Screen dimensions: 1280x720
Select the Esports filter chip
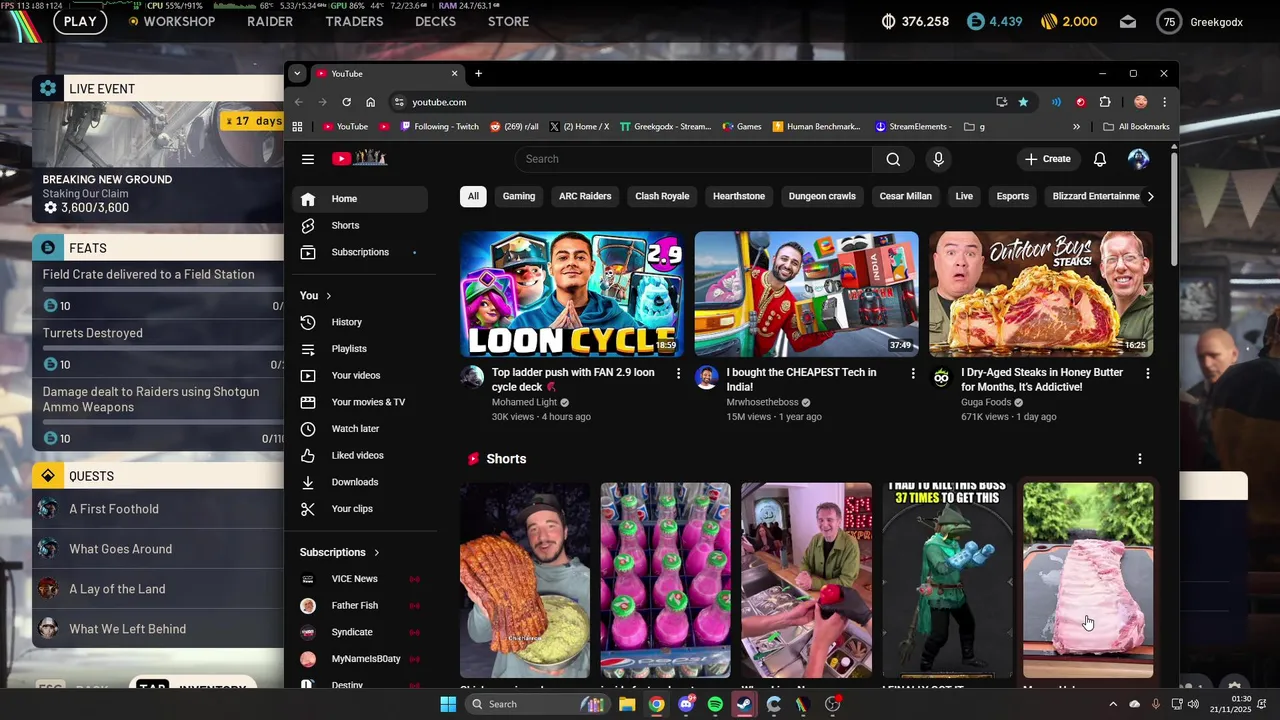1012,196
